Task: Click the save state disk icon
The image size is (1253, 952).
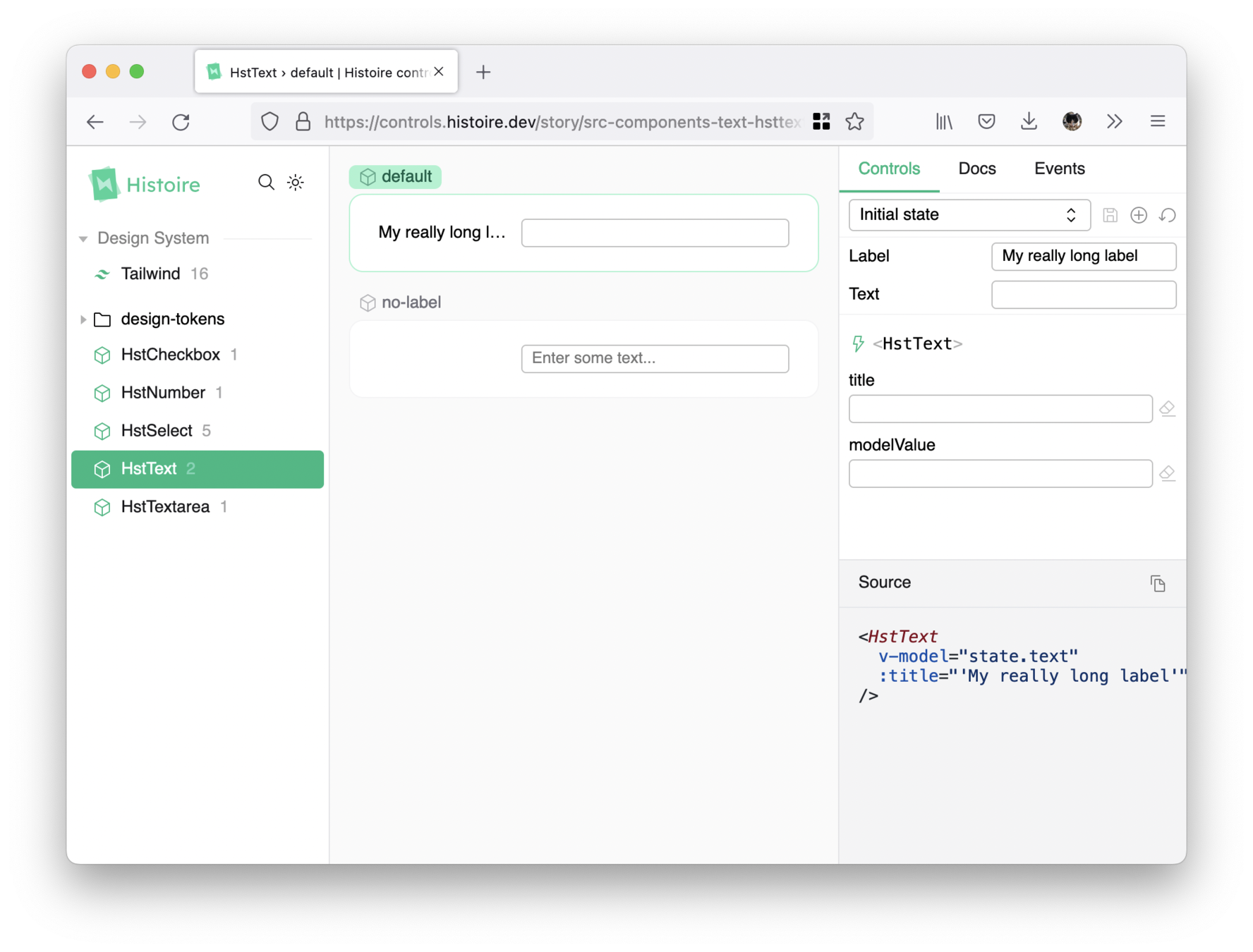Action: click(x=1110, y=215)
